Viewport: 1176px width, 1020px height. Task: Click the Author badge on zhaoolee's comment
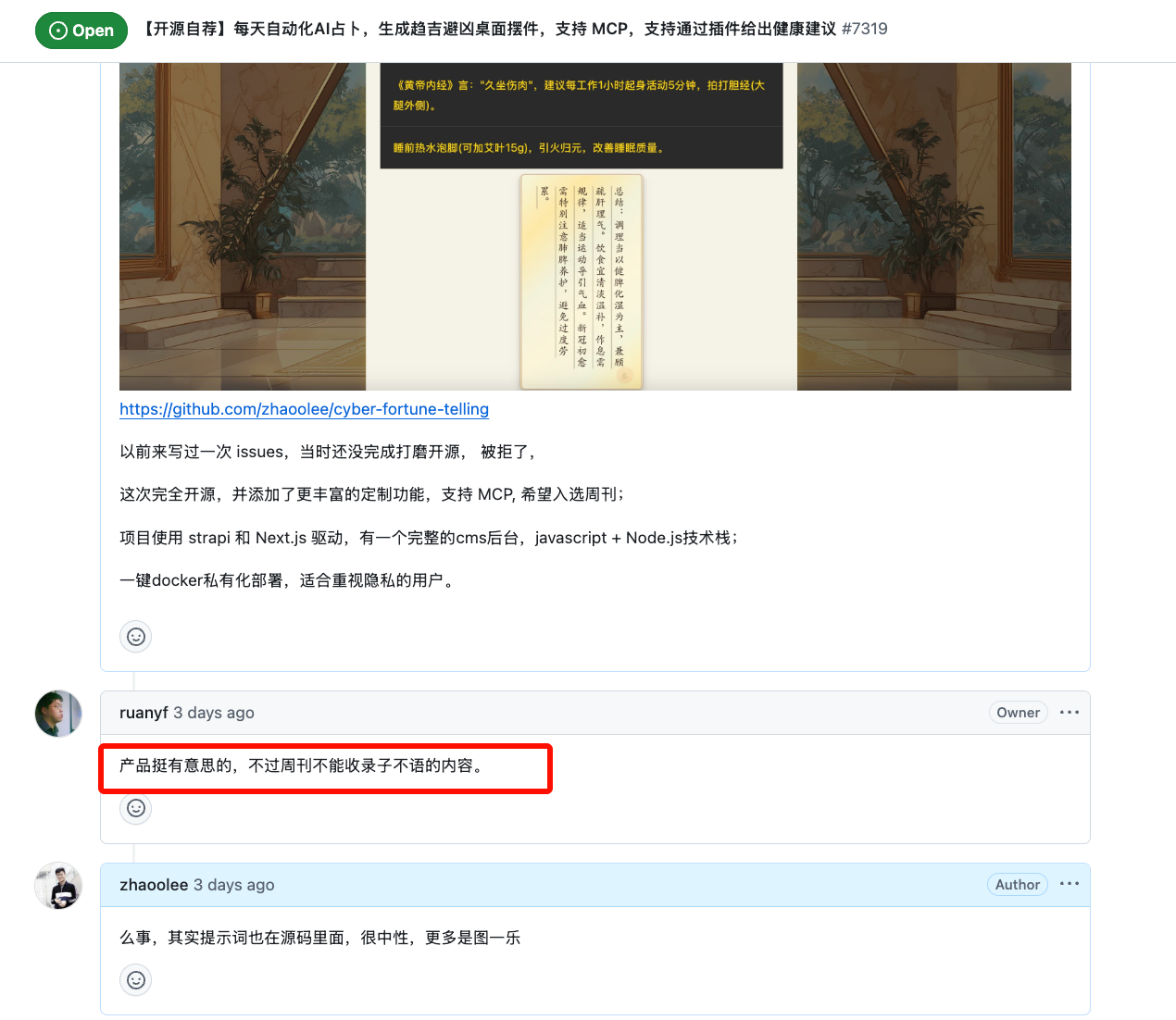[1017, 885]
